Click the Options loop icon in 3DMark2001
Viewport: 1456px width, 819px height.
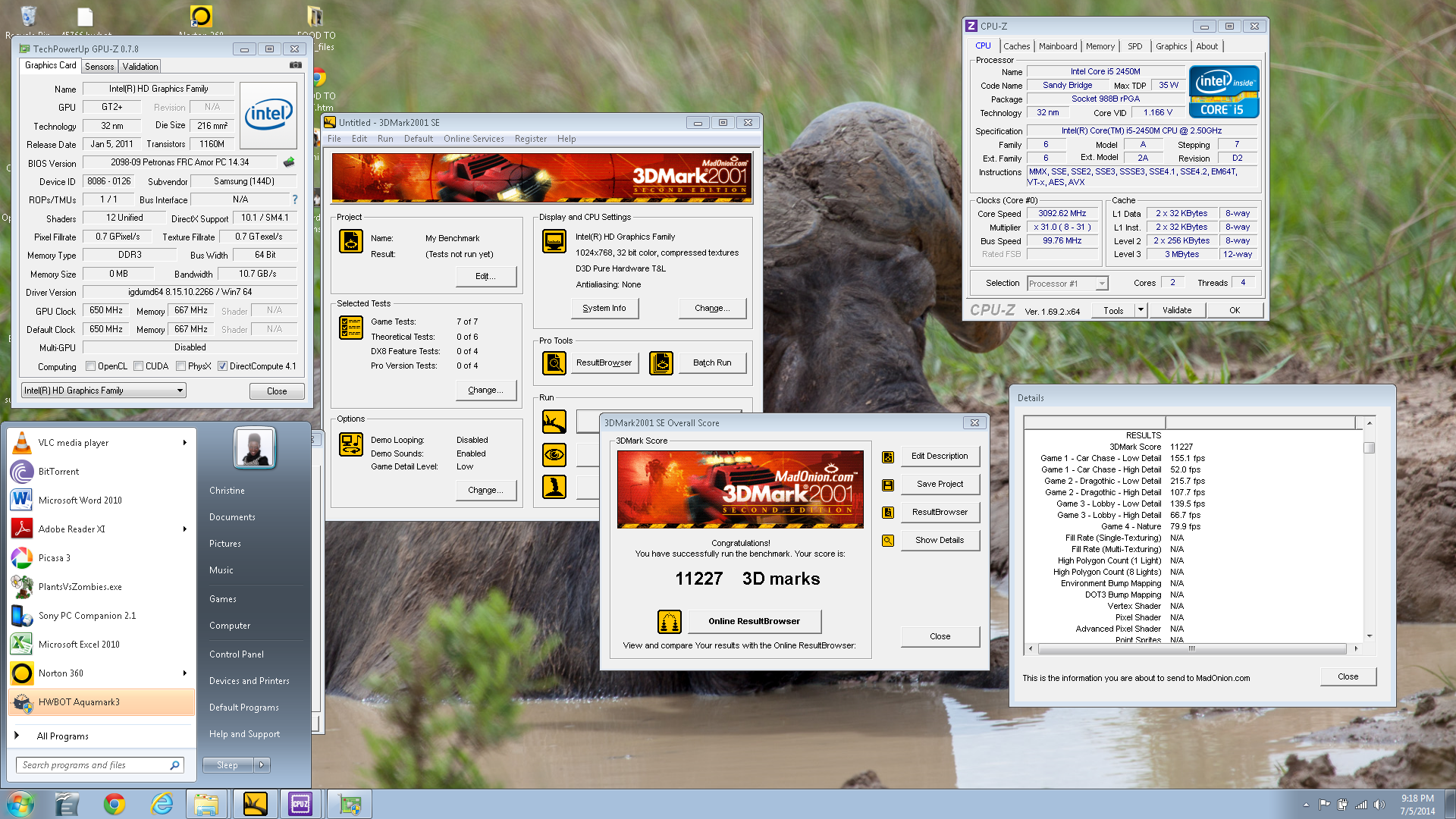point(351,444)
